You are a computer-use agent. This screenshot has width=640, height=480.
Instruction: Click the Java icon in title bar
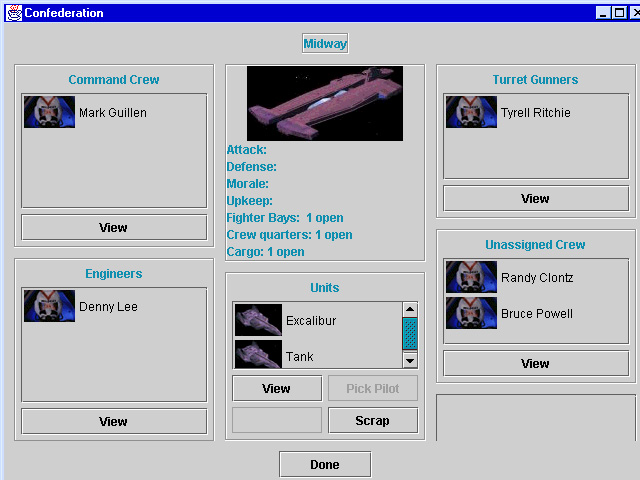tap(13, 13)
